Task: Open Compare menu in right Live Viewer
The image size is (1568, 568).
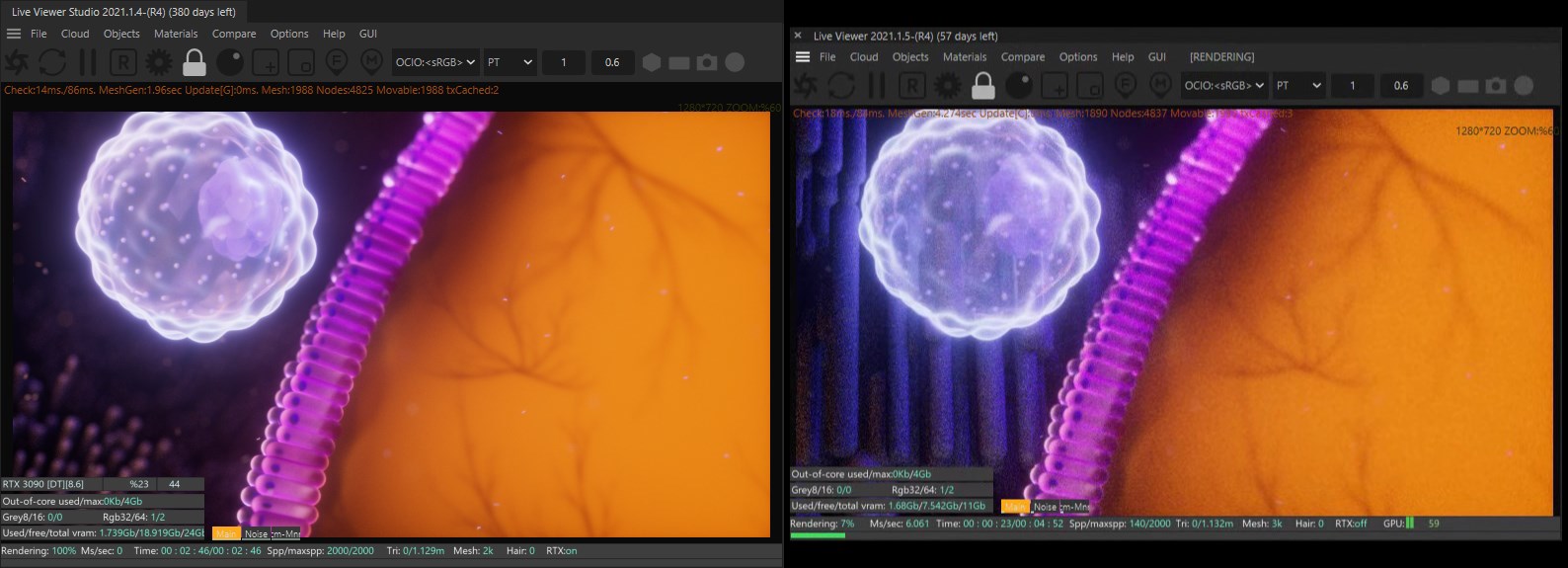Action: tap(1023, 57)
